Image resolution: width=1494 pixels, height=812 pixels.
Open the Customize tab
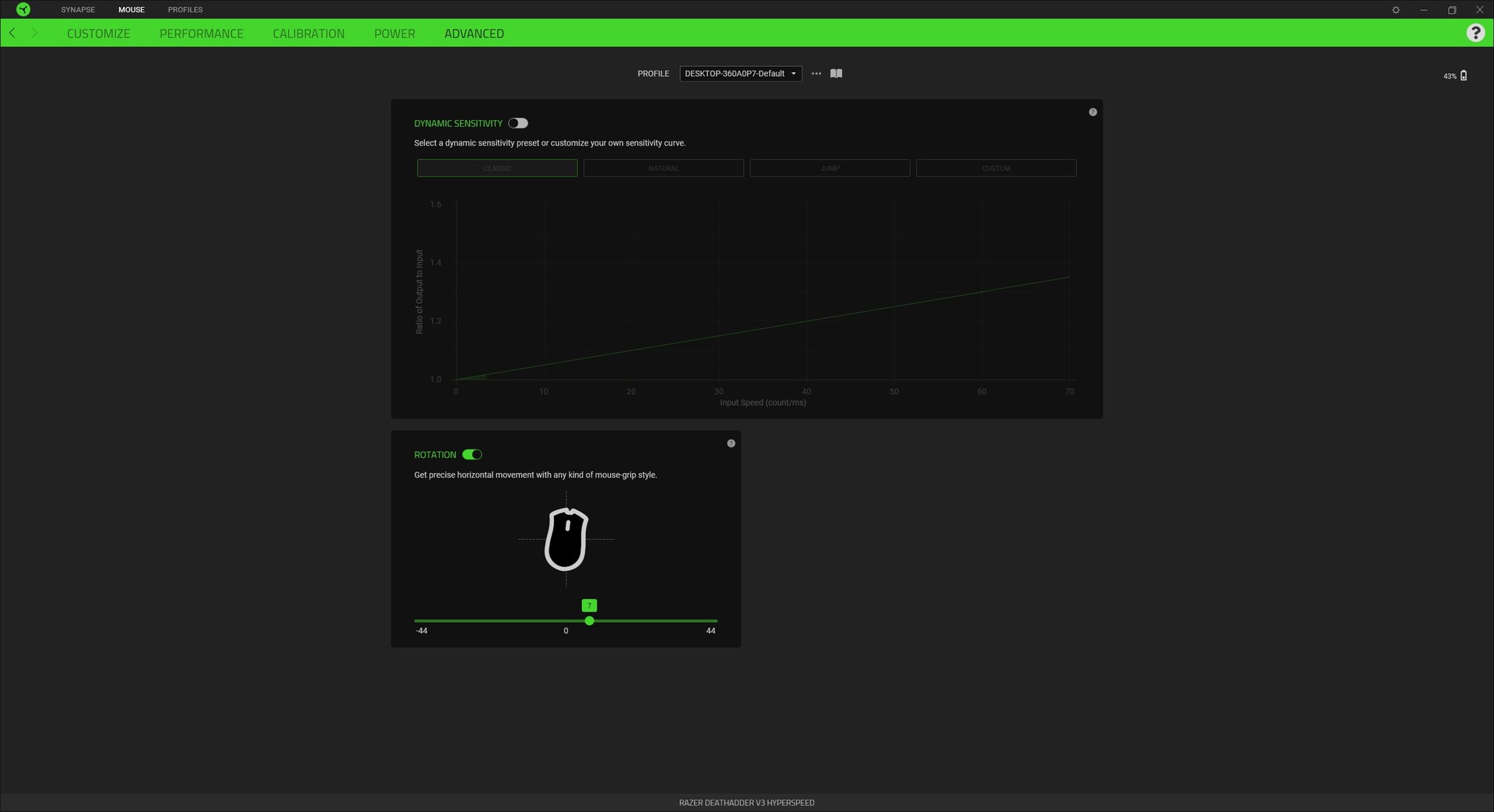tap(99, 33)
